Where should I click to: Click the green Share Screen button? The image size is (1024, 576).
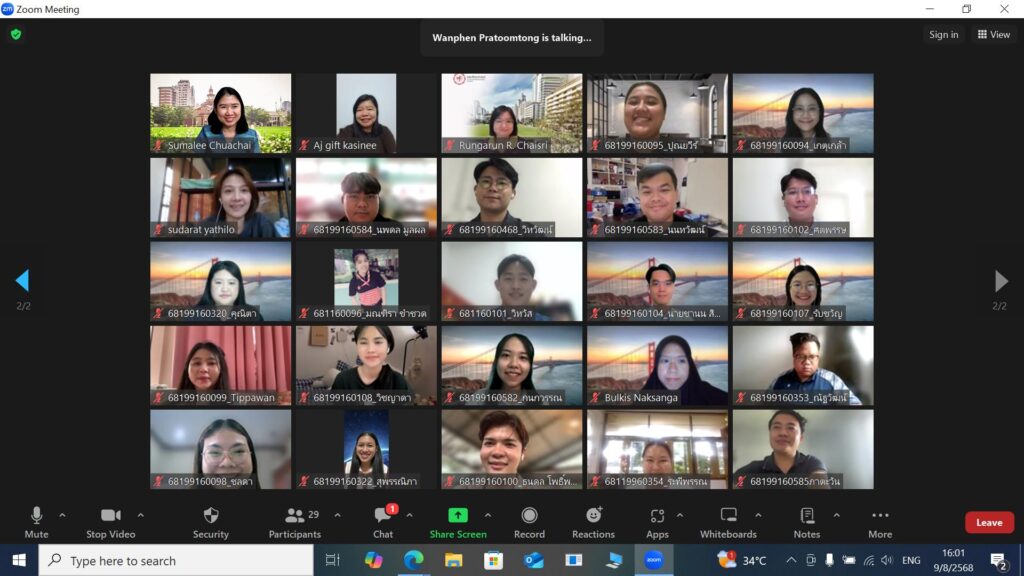[458, 521]
